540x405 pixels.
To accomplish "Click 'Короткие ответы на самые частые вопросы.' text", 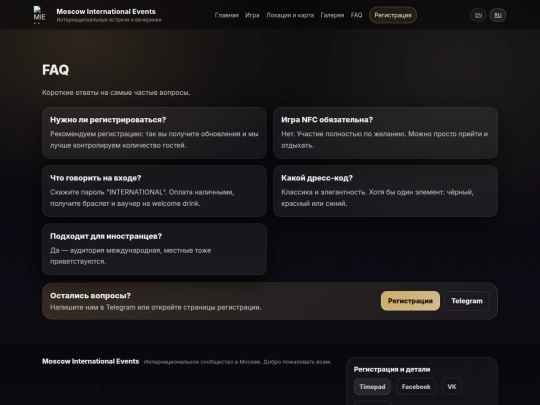I will pyautogui.click(x=116, y=93).
